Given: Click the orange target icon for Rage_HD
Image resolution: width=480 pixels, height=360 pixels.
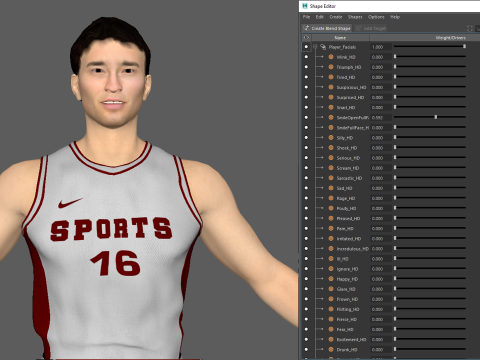Looking at the screenshot, I should tap(331, 198).
